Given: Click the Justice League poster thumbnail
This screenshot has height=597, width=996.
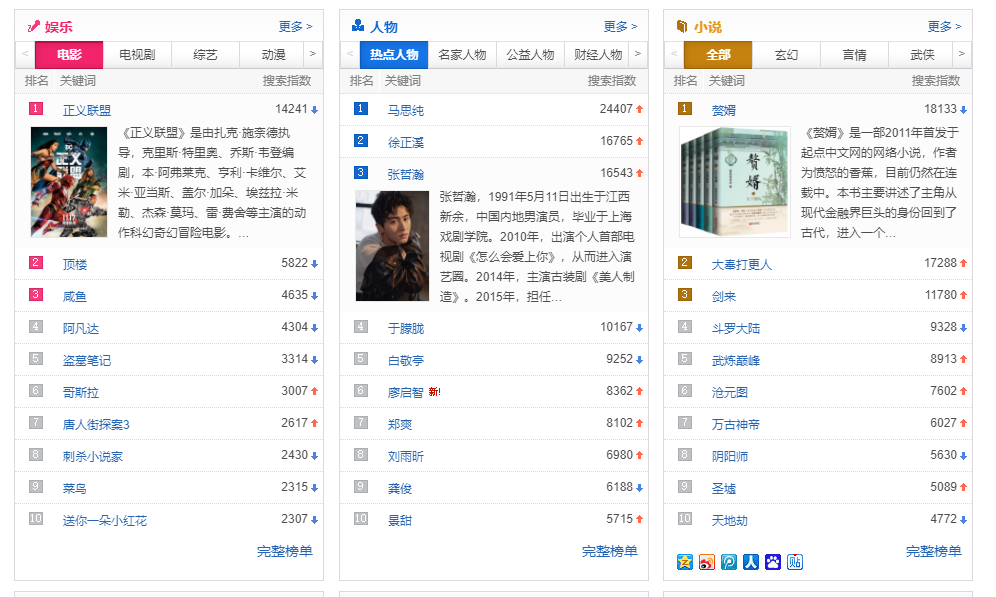Looking at the screenshot, I should tap(68, 181).
